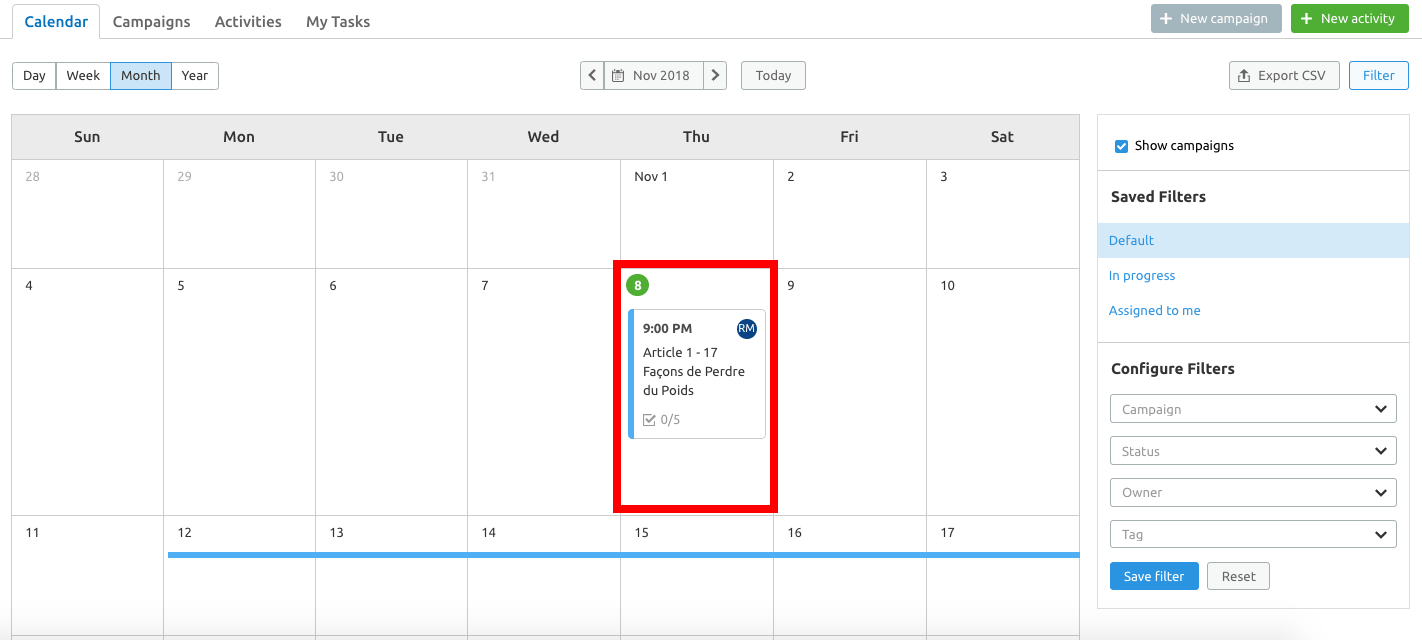Image resolution: width=1422 pixels, height=640 pixels.
Task: Switch to Week view
Action: 83,76
